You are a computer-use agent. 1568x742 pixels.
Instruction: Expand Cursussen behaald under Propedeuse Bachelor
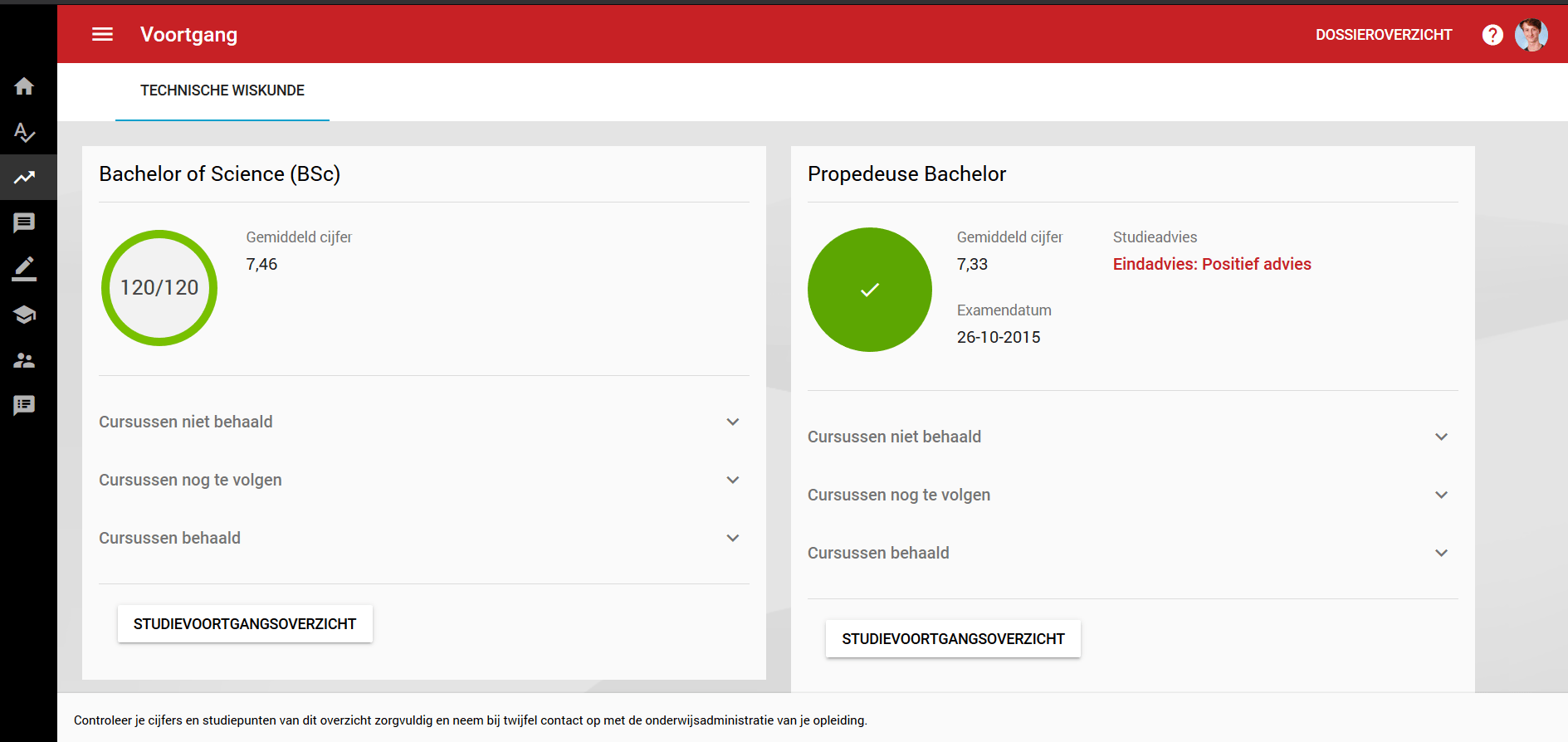click(1132, 553)
